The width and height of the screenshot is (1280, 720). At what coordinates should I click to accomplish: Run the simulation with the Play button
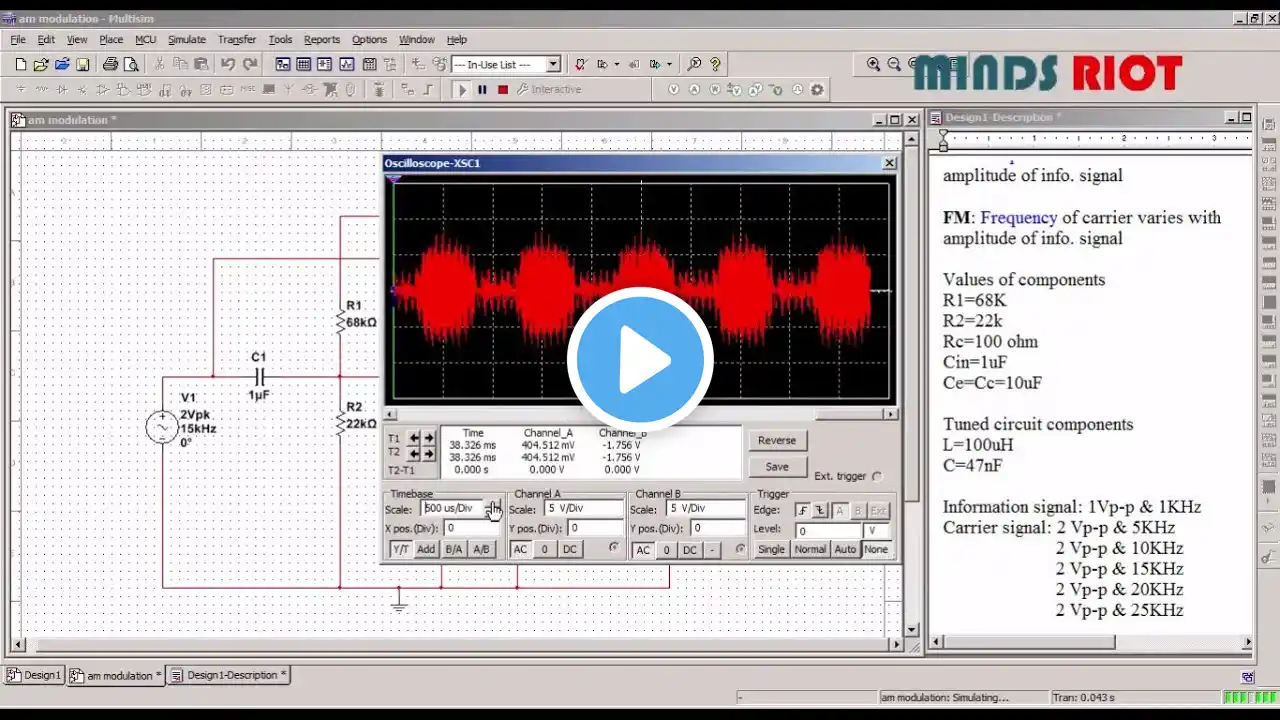coord(461,90)
